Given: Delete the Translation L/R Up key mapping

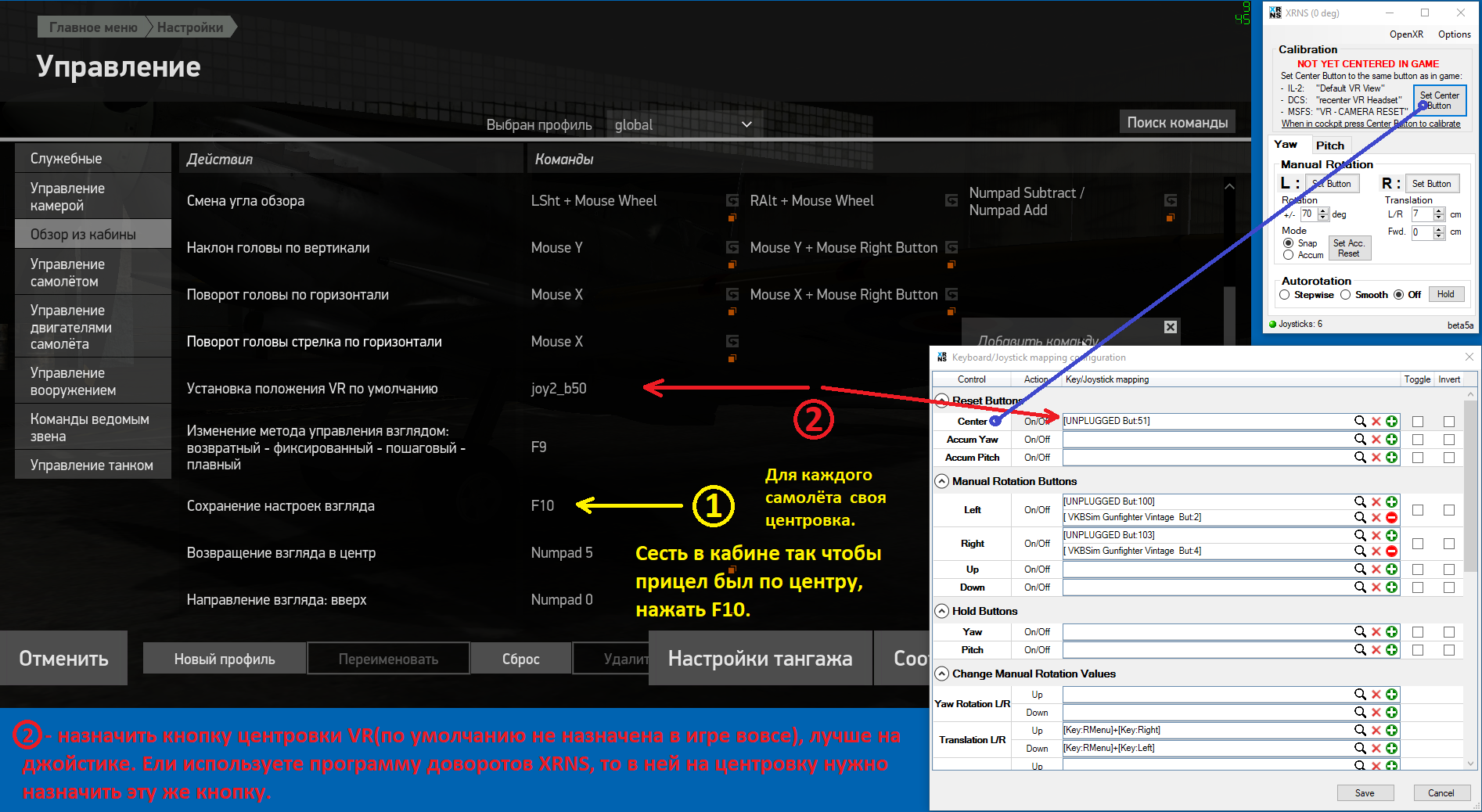Looking at the screenshot, I should (1376, 731).
